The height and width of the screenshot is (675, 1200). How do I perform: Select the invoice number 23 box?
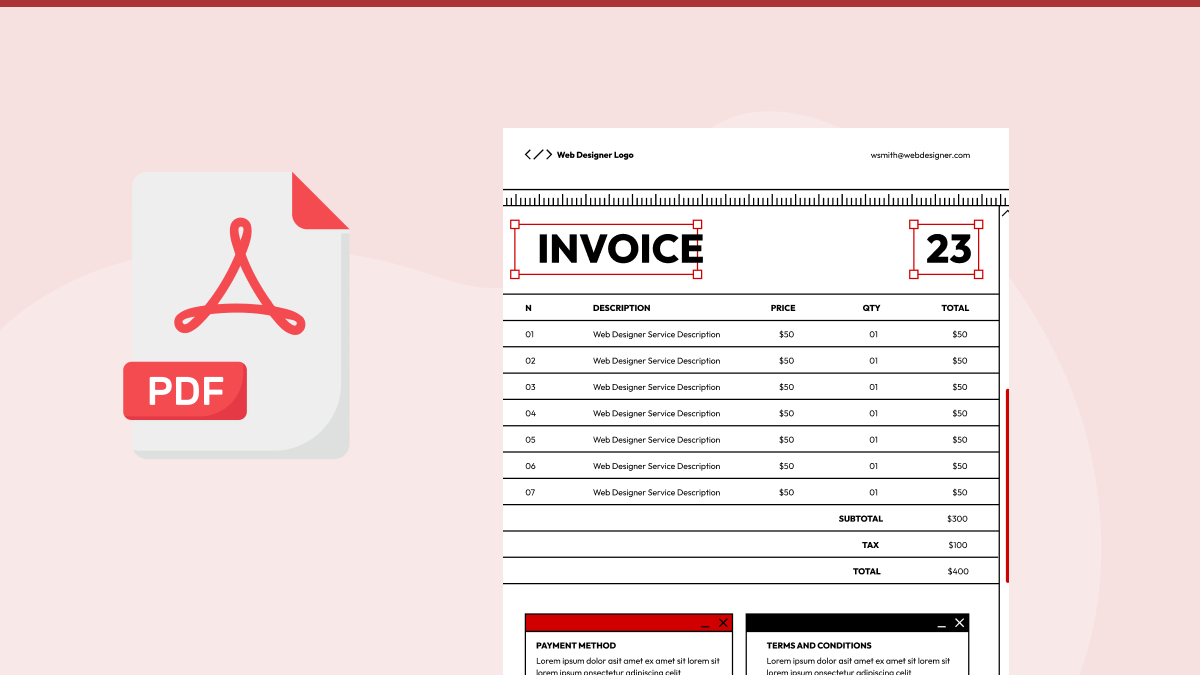tap(946, 249)
